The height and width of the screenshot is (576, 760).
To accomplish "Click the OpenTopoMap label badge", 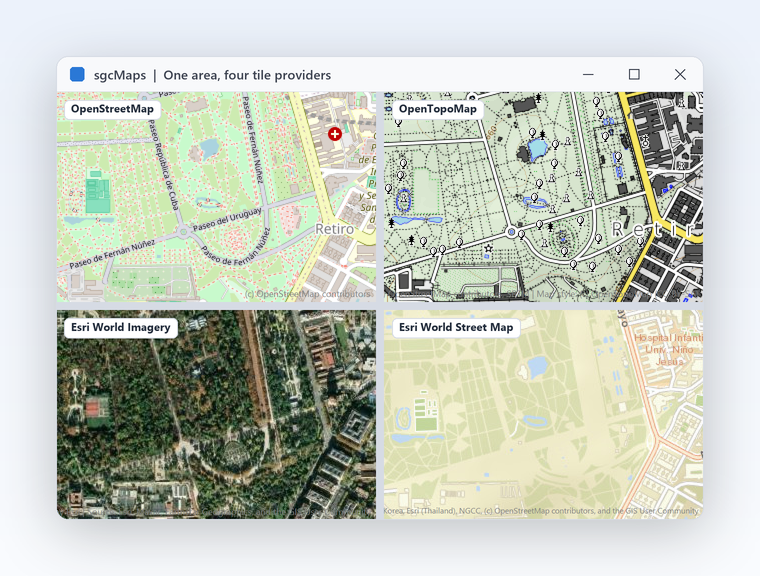I will [438, 109].
